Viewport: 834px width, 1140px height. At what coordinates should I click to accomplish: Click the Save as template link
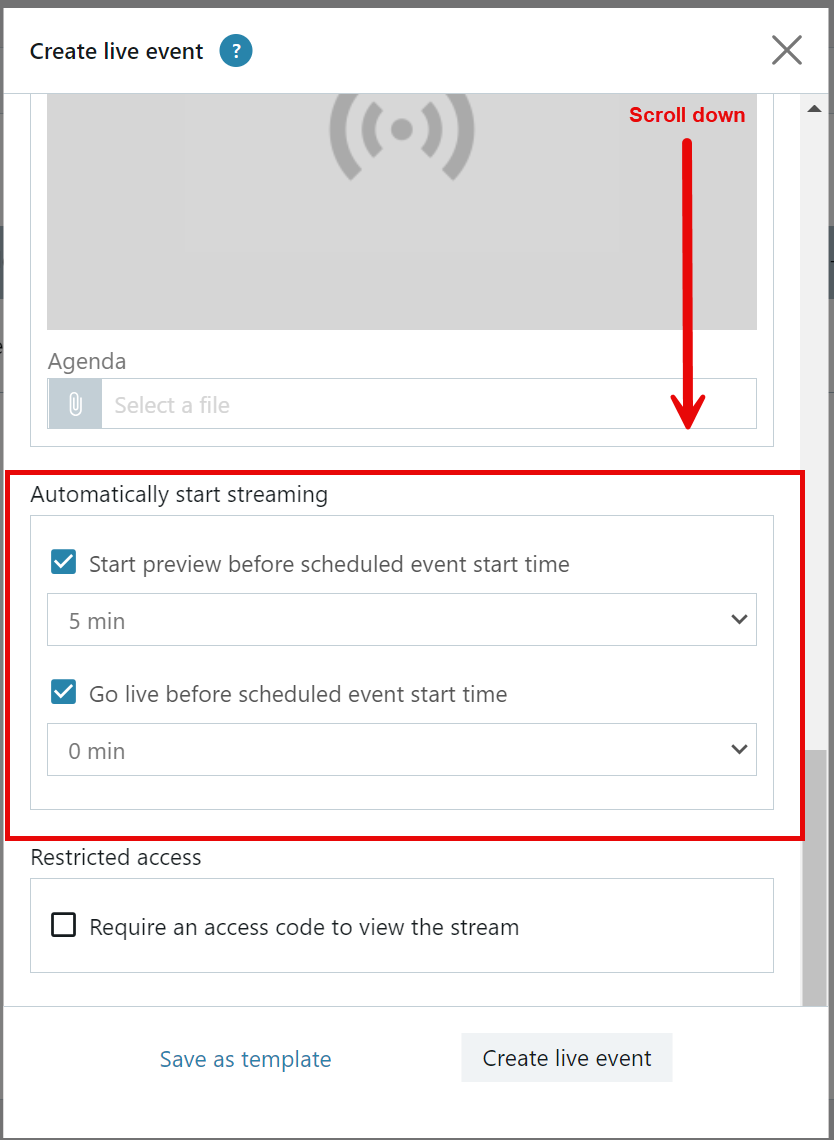tap(246, 1059)
